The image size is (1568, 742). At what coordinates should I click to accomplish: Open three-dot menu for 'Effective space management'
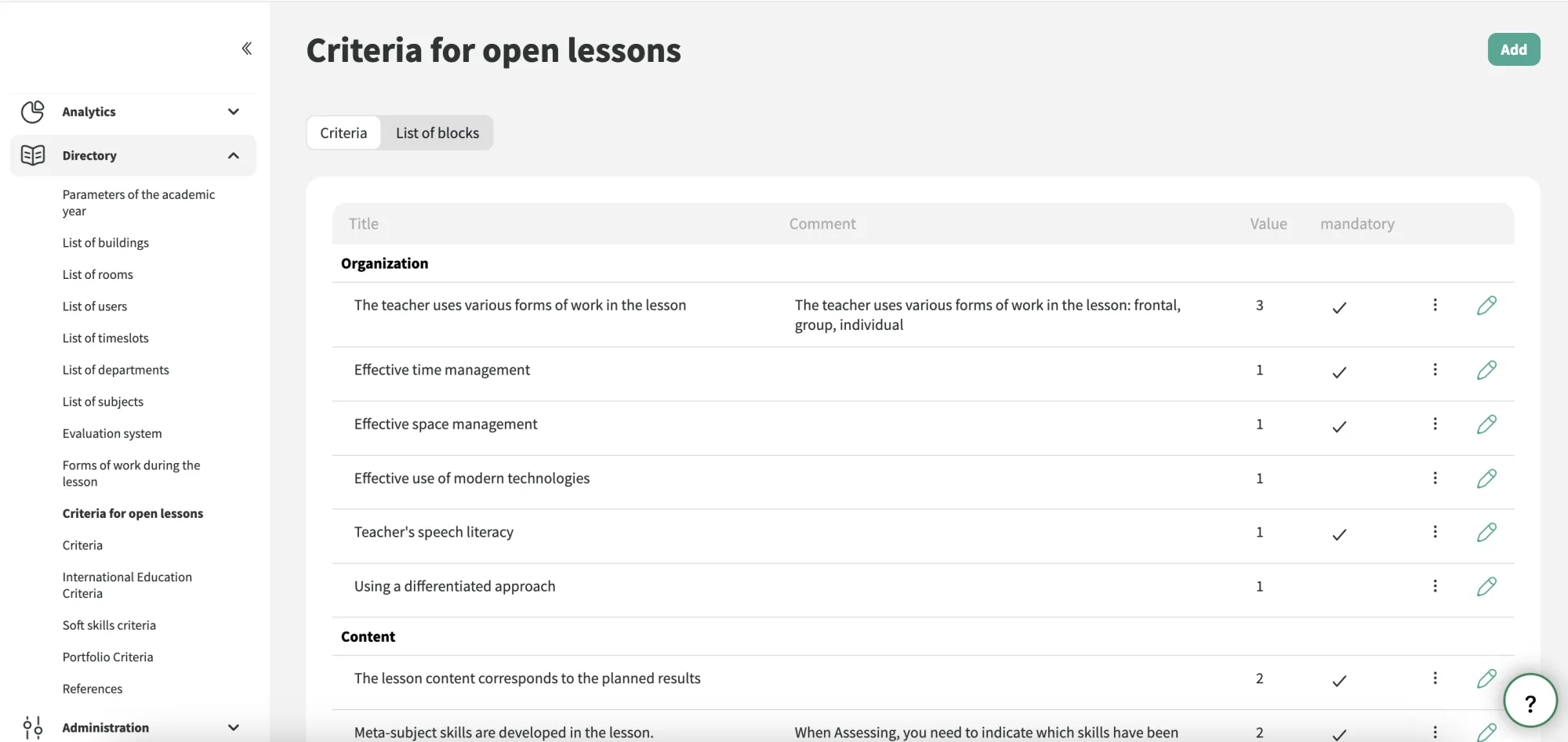click(x=1435, y=424)
